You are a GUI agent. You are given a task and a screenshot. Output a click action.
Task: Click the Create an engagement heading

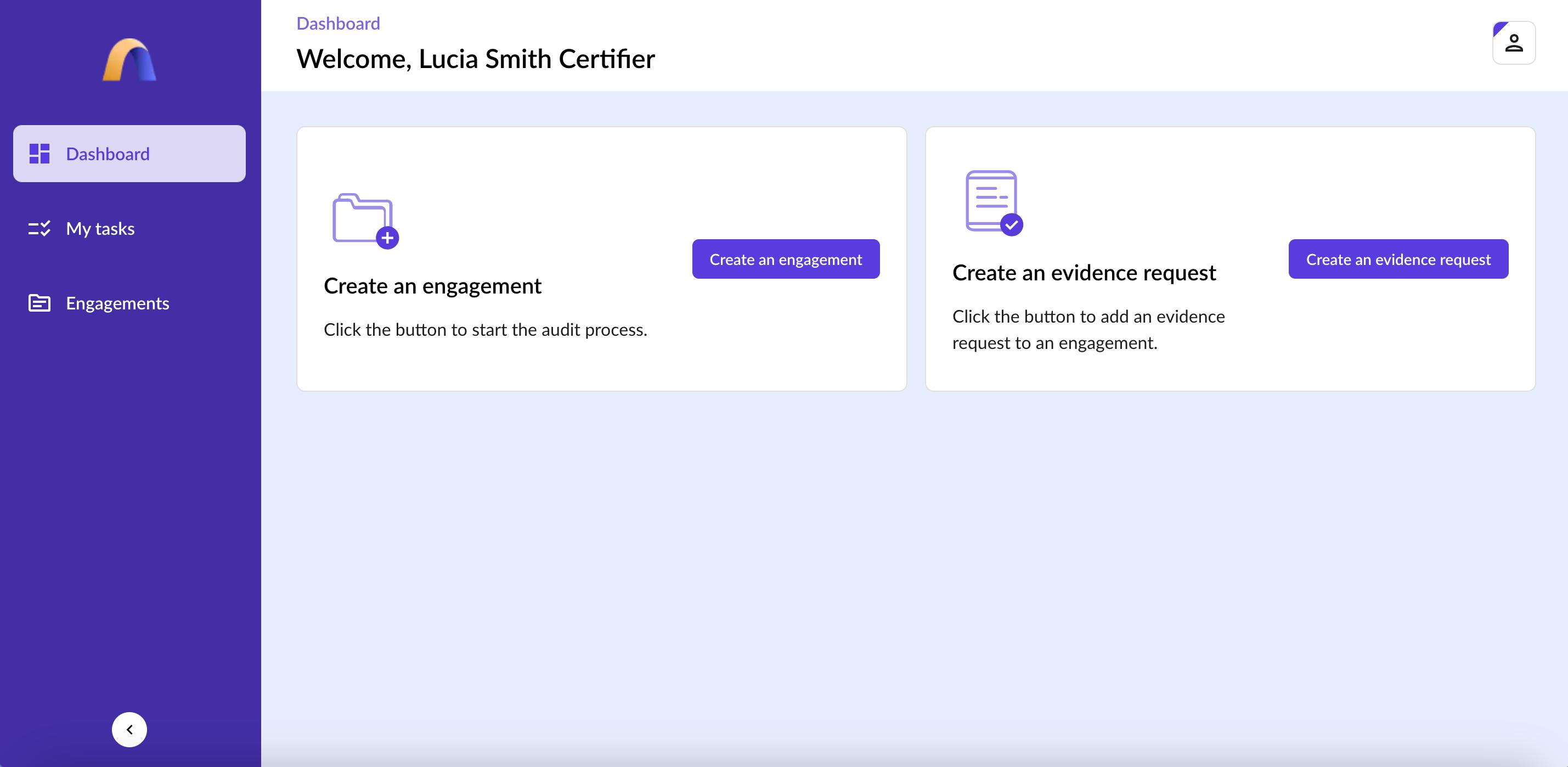coord(432,285)
